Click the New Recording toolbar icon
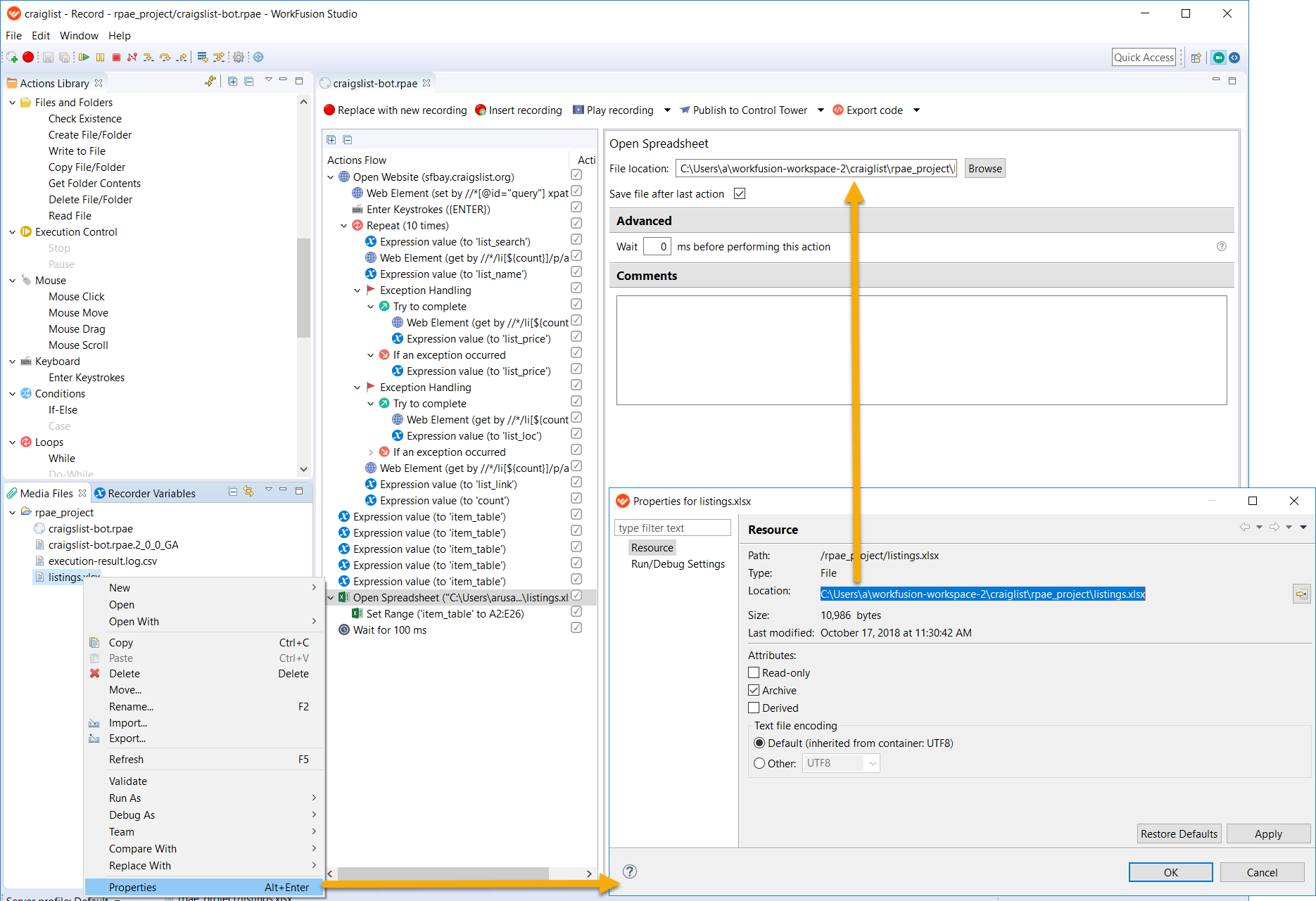Viewport: 1316px width, 901px height. (x=12, y=58)
